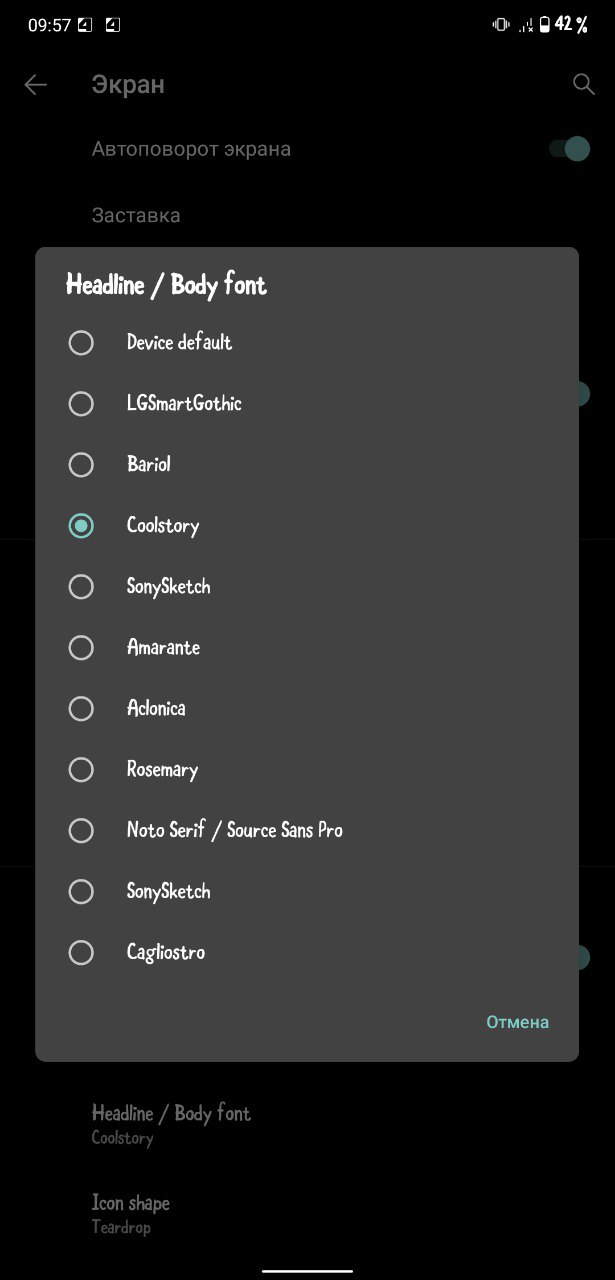The image size is (615, 1280).
Task: Open the Icon shape Teardrop setting
Action: (x=307, y=1214)
